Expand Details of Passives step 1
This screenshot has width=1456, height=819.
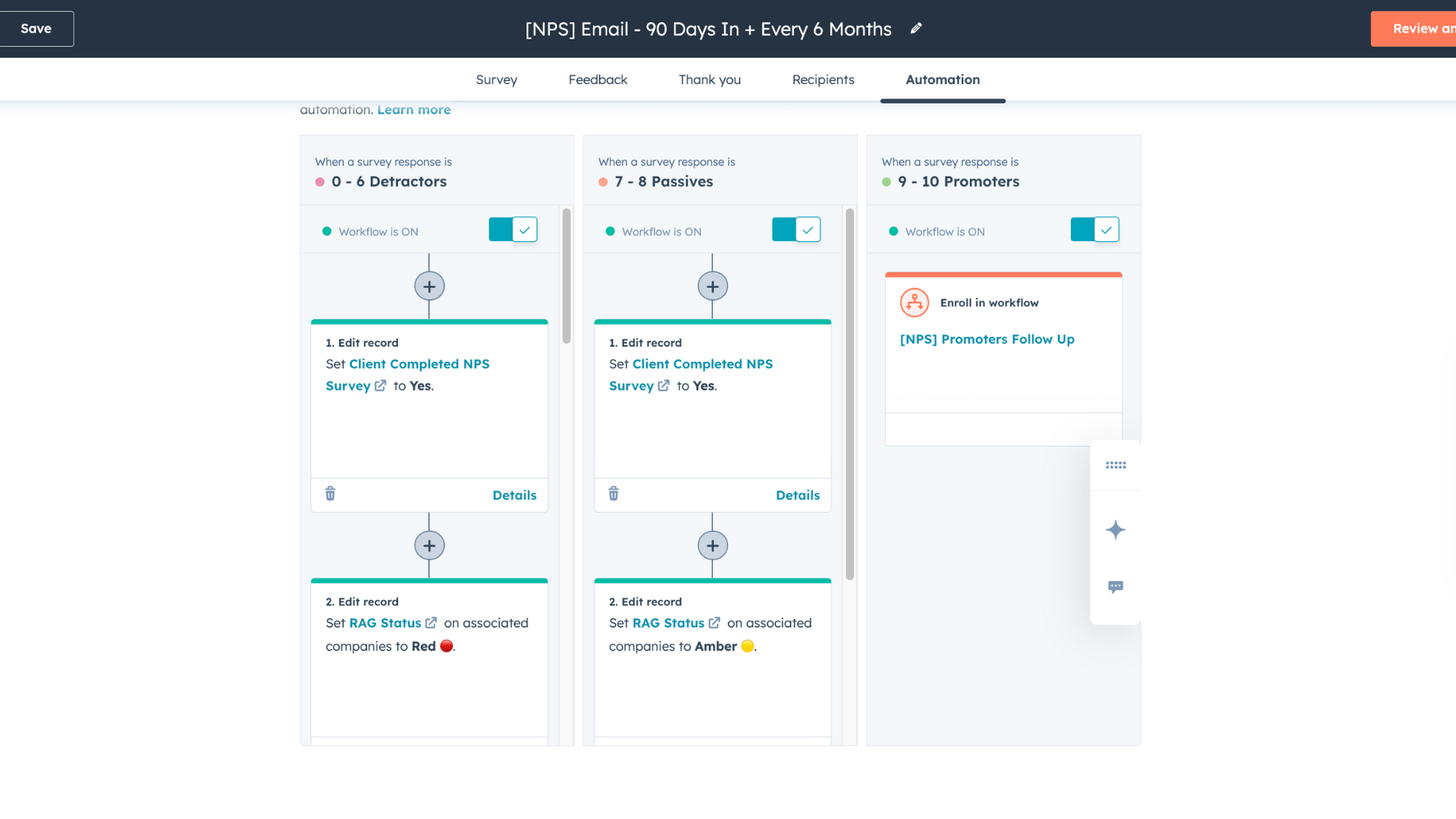click(x=797, y=495)
